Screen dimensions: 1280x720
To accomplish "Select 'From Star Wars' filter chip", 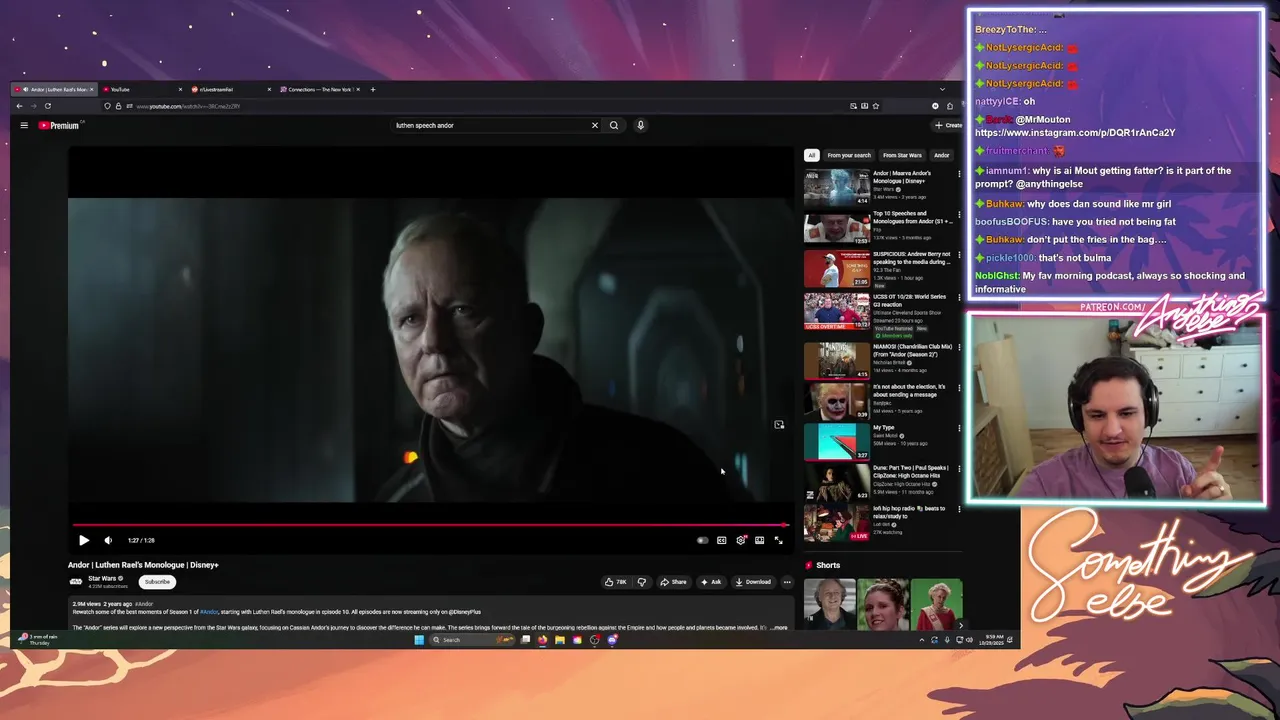I will point(902,155).
